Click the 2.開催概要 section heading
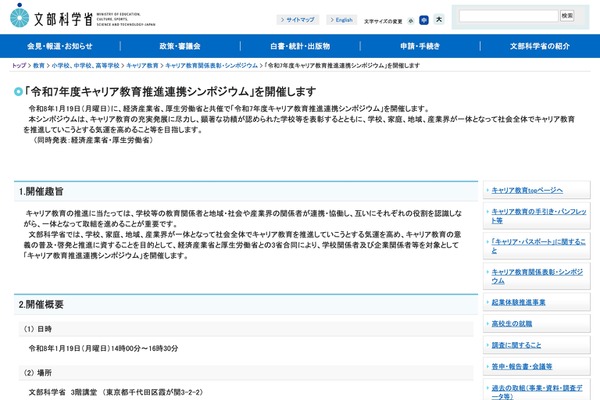 [41, 305]
